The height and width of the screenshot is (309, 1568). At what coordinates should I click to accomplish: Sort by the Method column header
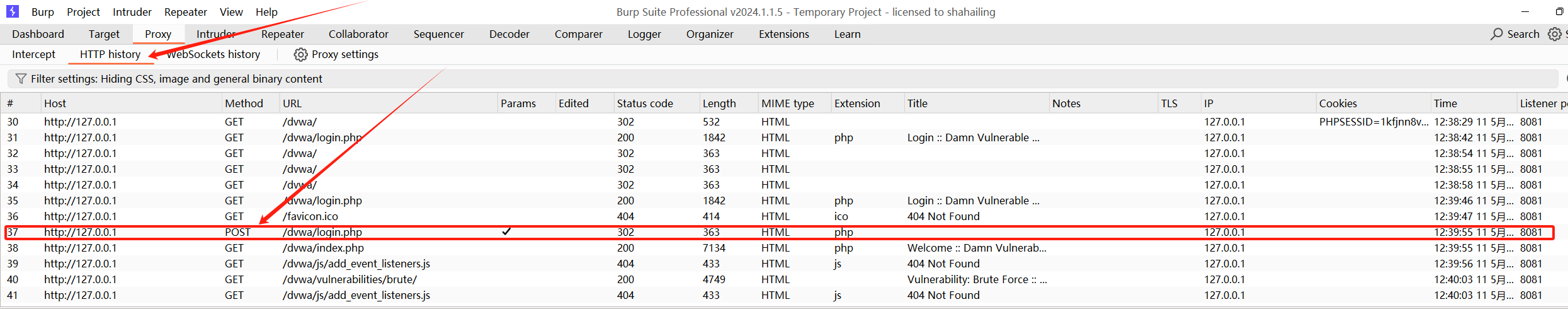249,103
